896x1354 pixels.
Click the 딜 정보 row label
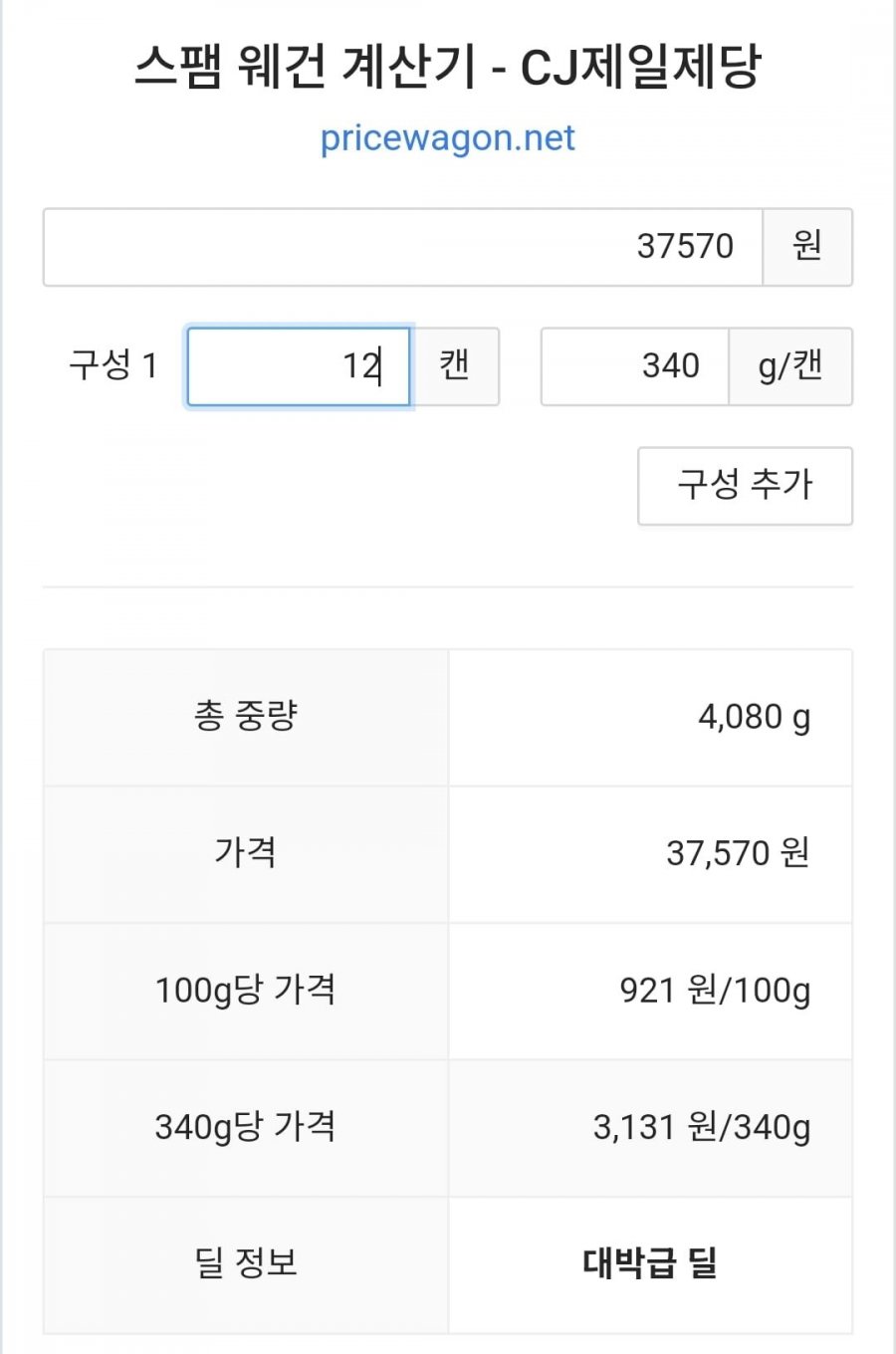[245, 1263]
